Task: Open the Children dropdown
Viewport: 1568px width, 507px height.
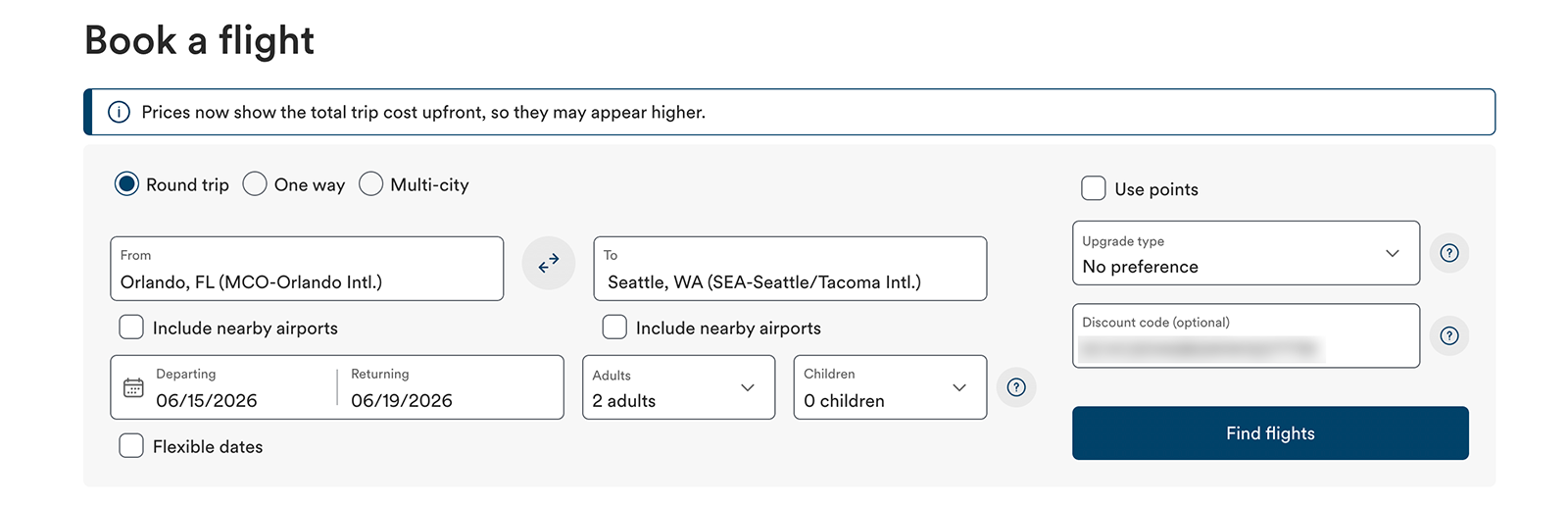Action: pyautogui.click(x=889, y=387)
